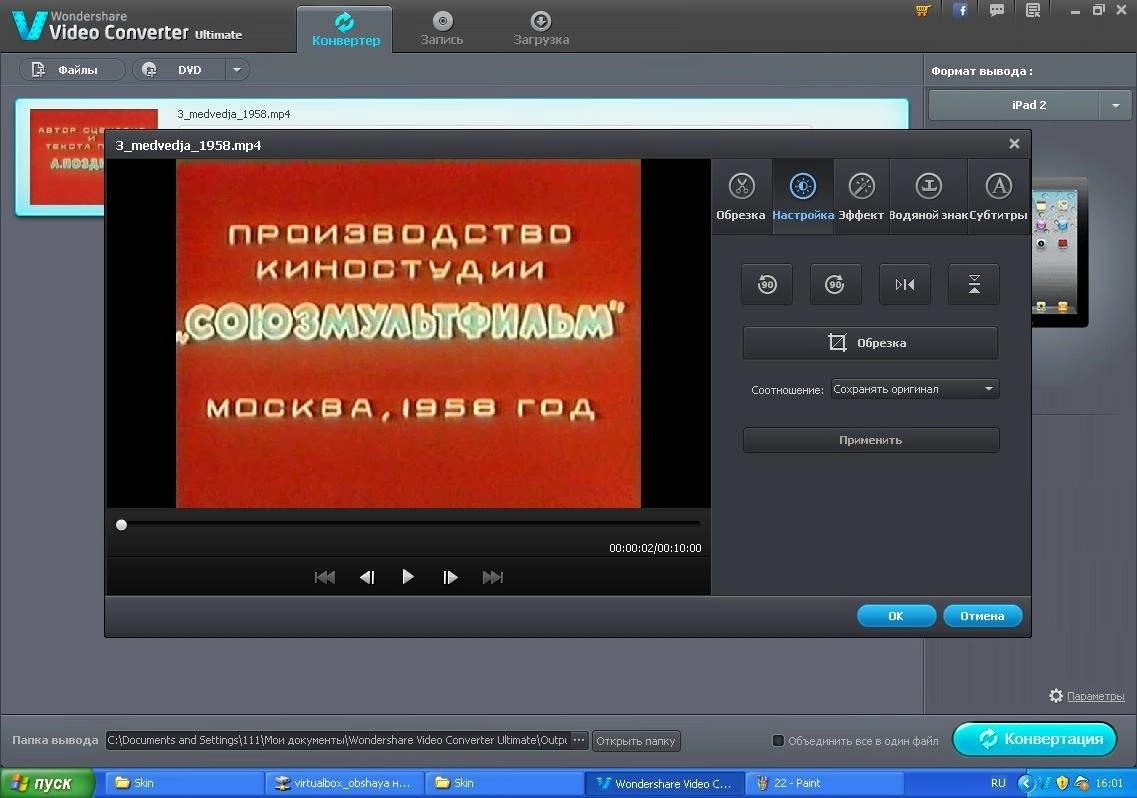
Task: Open the Обрезка trim tab with scissors icon
Action: pos(741,197)
